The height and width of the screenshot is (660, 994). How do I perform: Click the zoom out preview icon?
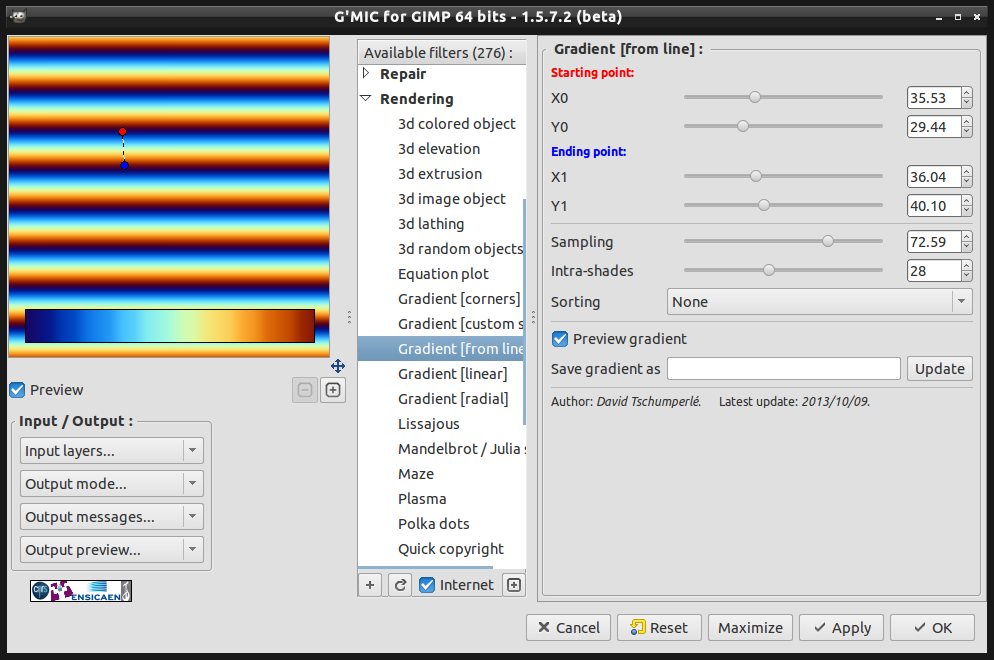pyautogui.click(x=305, y=390)
